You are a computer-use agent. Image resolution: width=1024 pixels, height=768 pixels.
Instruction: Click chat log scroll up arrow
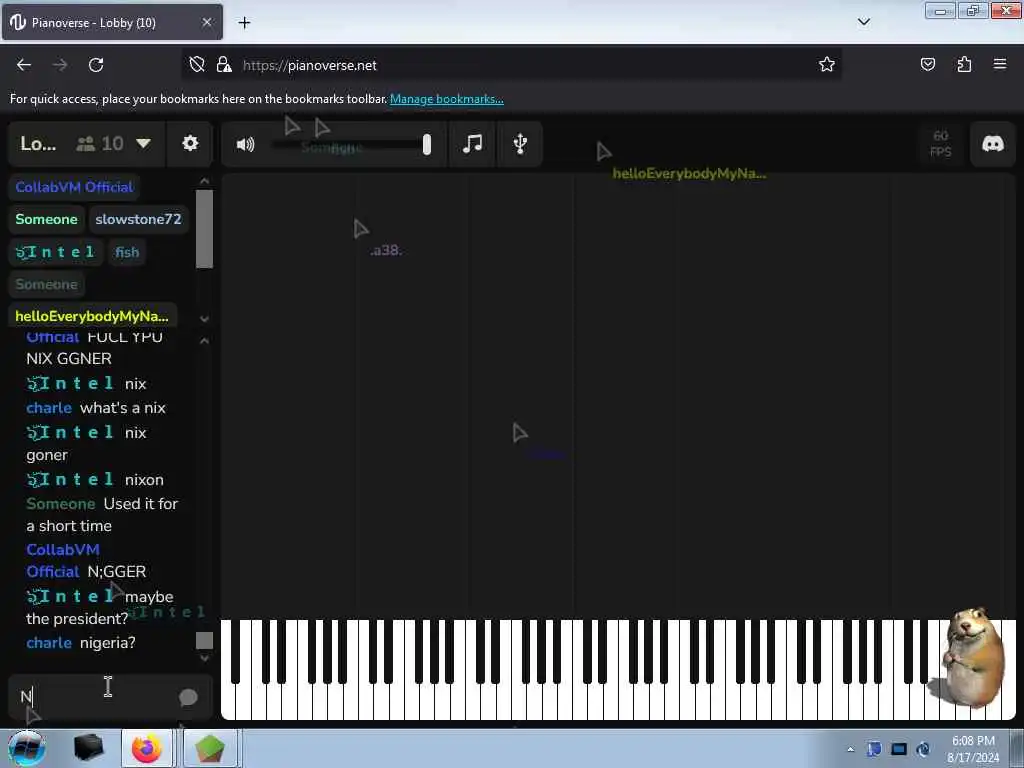(204, 340)
